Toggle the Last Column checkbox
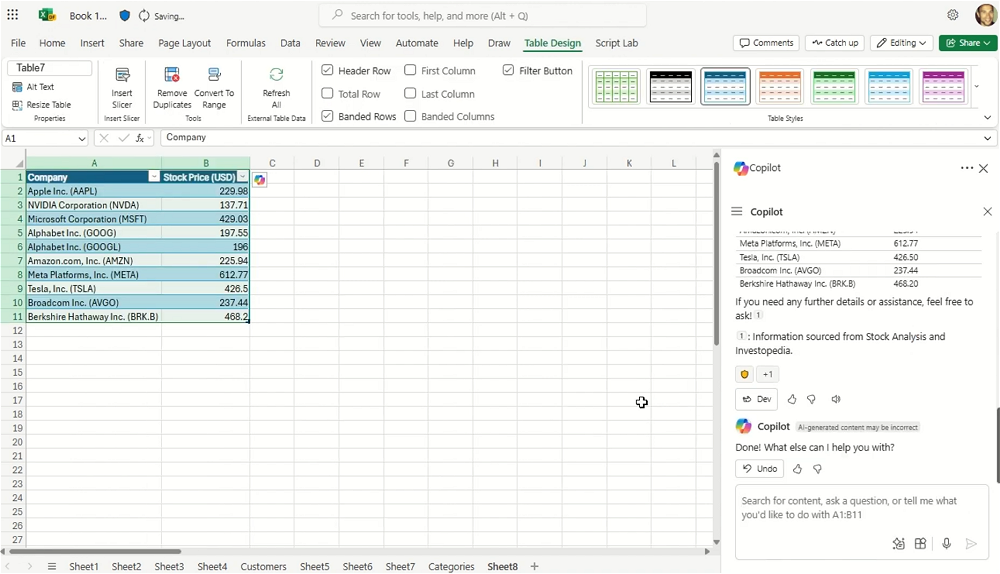The height and width of the screenshot is (574, 1000). pyautogui.click(x=410, y=93)
